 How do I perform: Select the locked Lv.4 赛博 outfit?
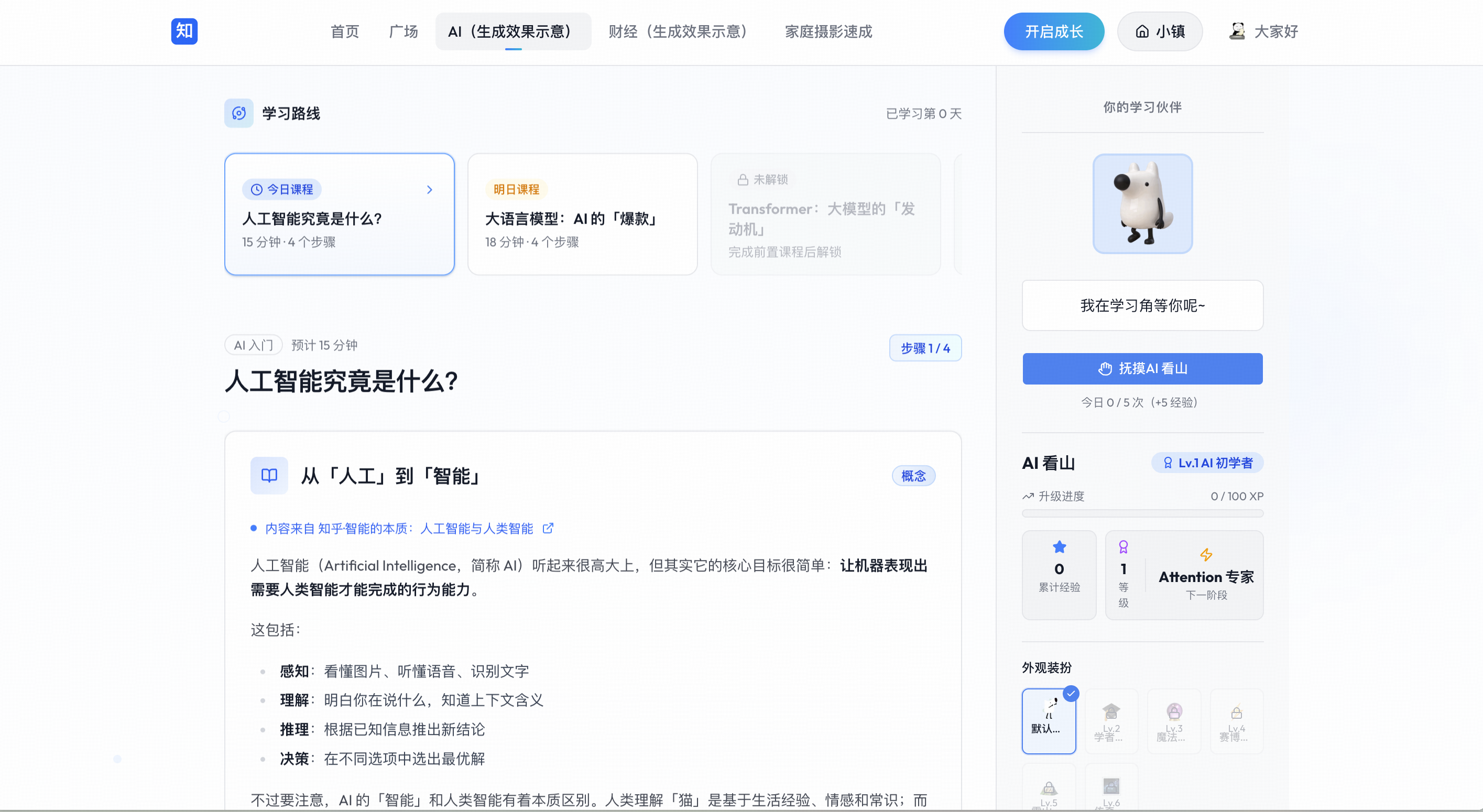pos(1237,721)
